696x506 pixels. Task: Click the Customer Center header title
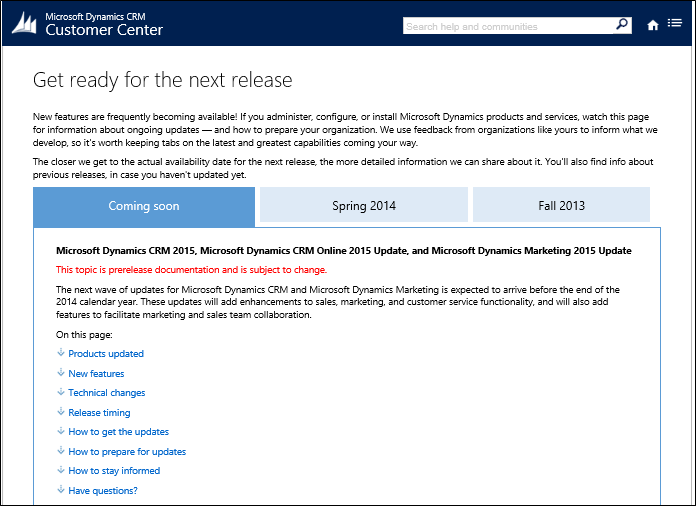104,31
